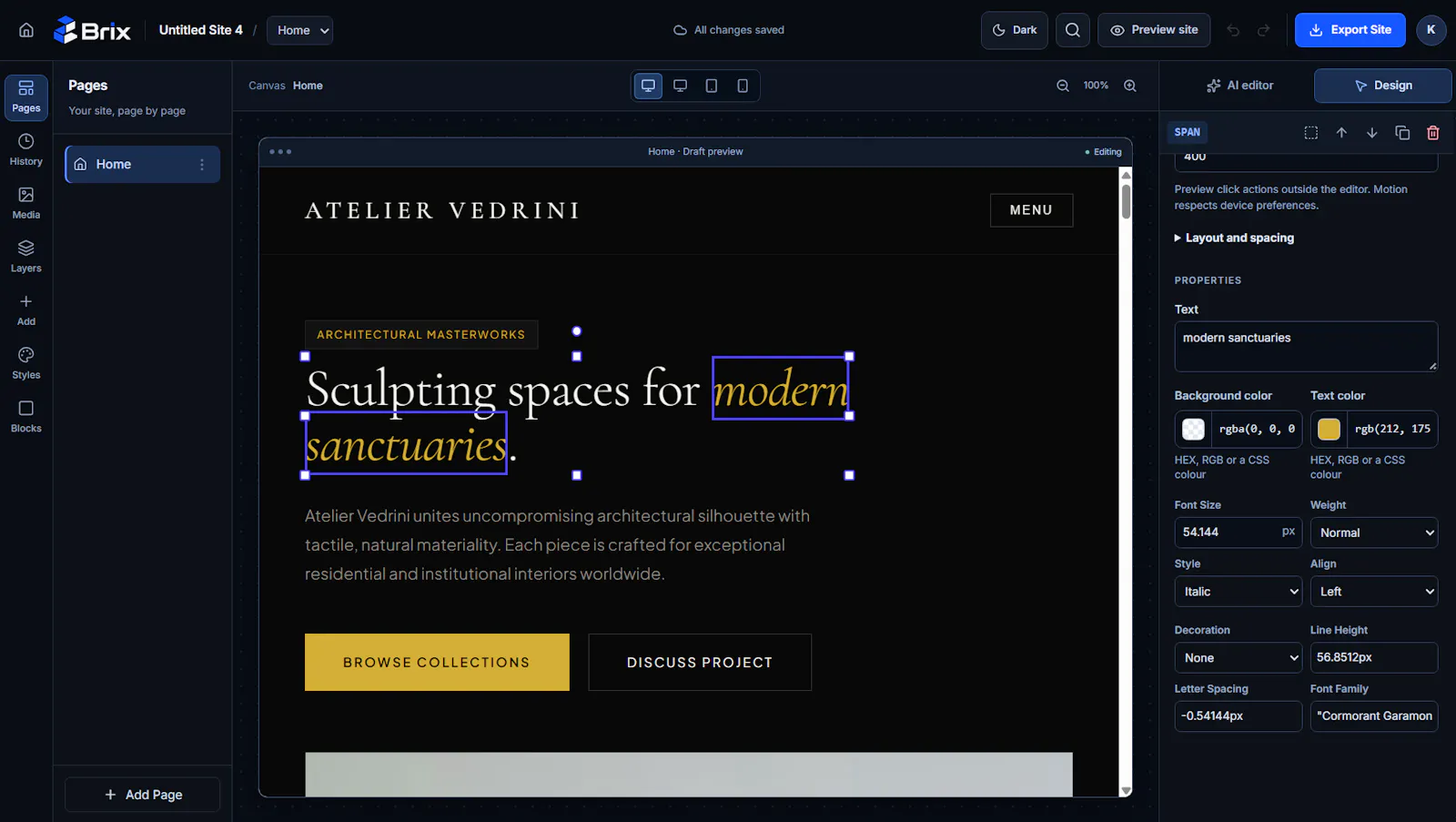Switch to the Design tab
The width and height of the screenshot is (1456, 822).
pos(1382,86)
